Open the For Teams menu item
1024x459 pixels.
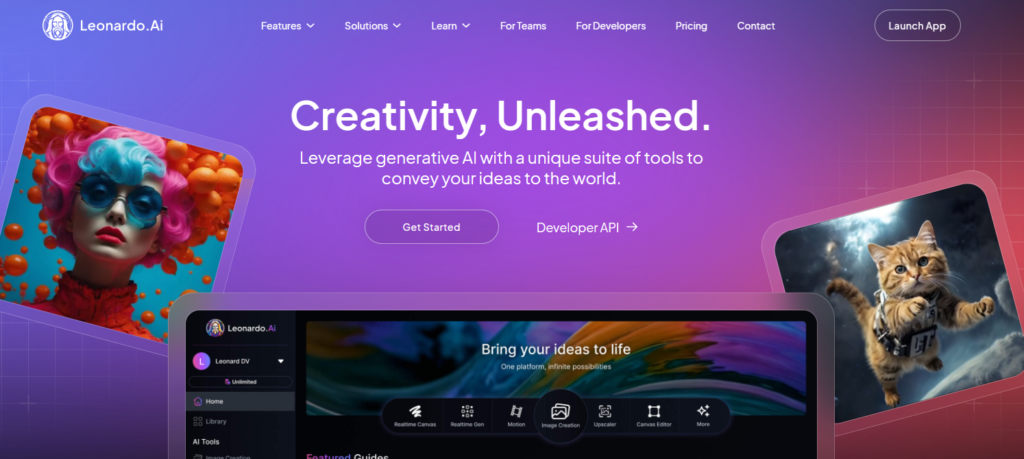(523, 26)
